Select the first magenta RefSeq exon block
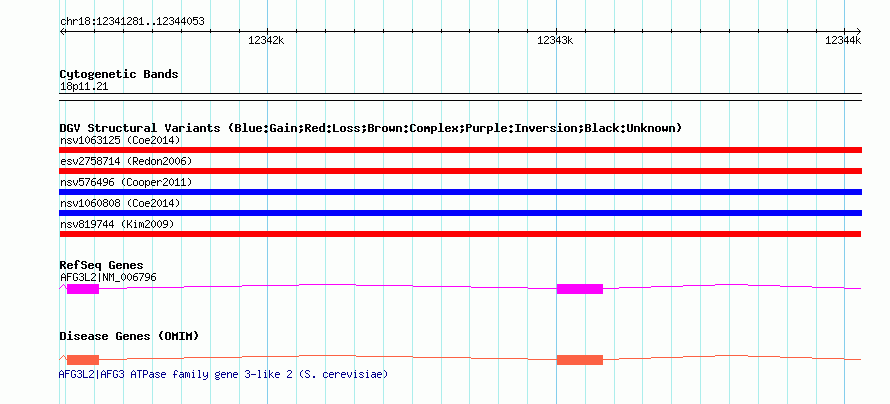The height and width of the screenshot is (404, 890). coord(83,289)
